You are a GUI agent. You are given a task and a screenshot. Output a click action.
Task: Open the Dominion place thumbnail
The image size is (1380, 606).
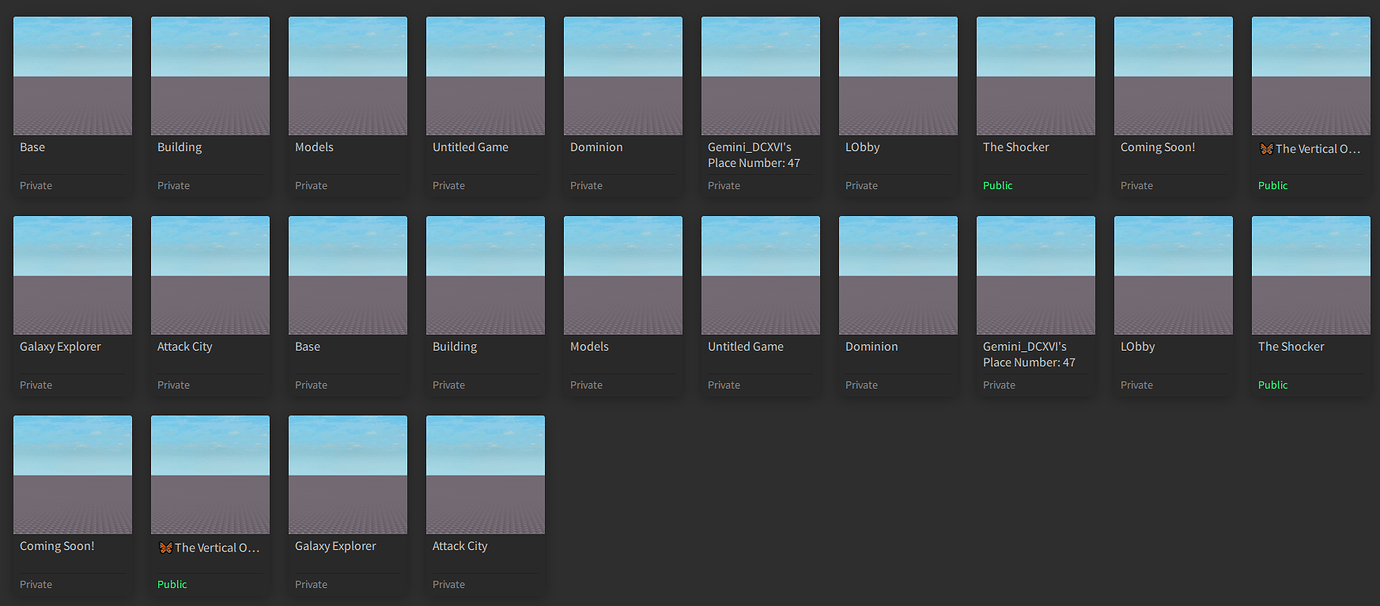(622, 75)
